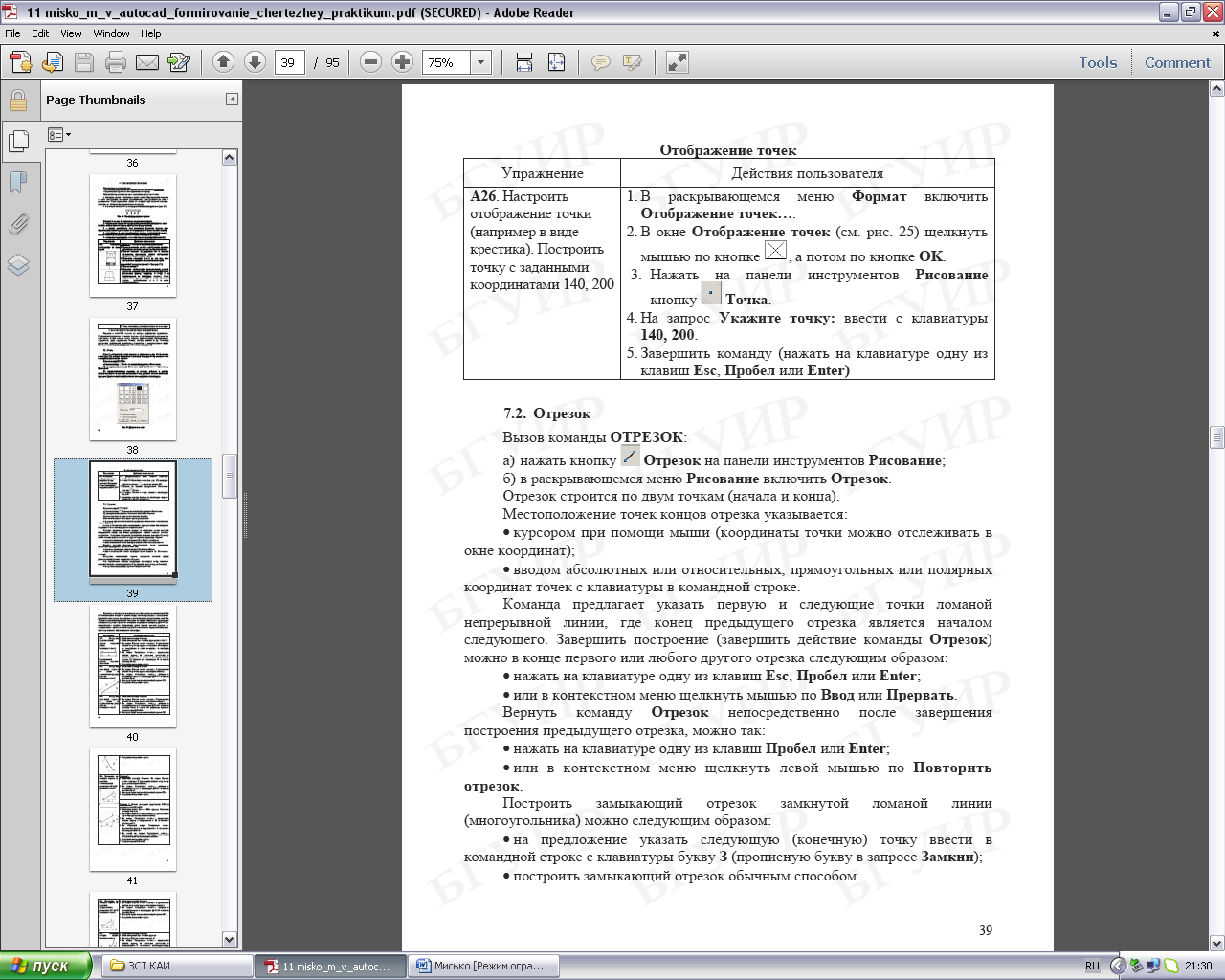Image resolution: width=1225 pixels, height=980 pixels.
Task: Show the Layers panel
Action: coord(18,265)
